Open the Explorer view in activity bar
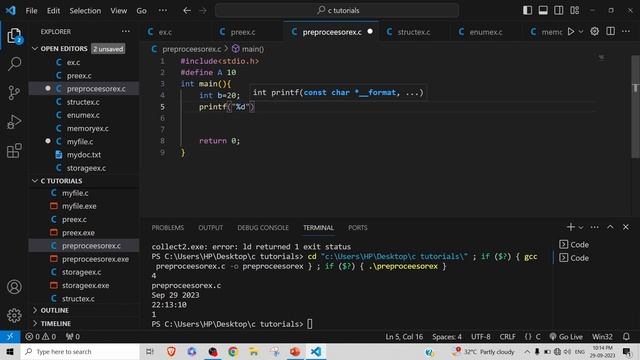This screenshot has height=360, width=640. 14,36
